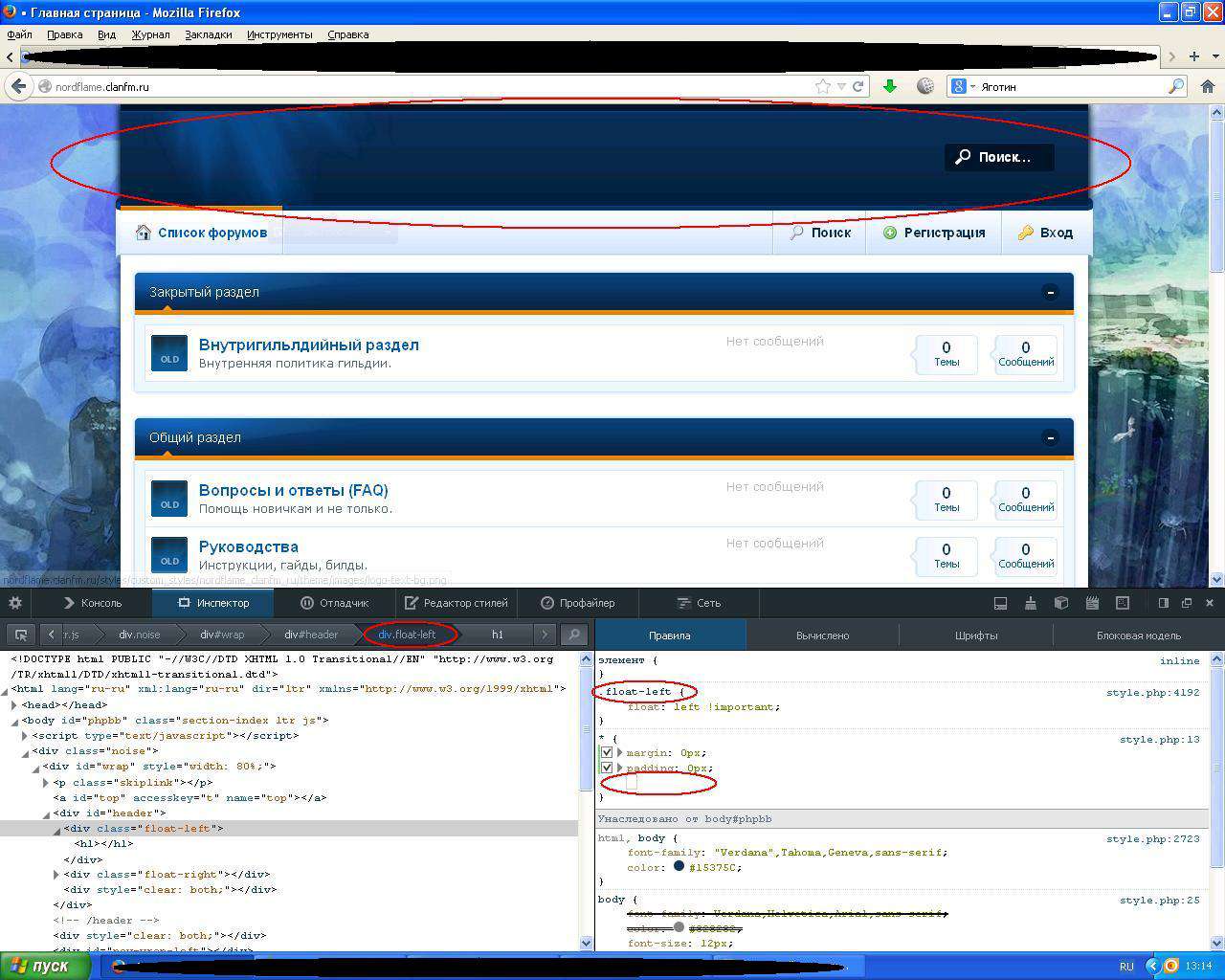Select the div#header breadcrumb
Viewport: 1225px width, 980px height.
click(x=309, y=635)
